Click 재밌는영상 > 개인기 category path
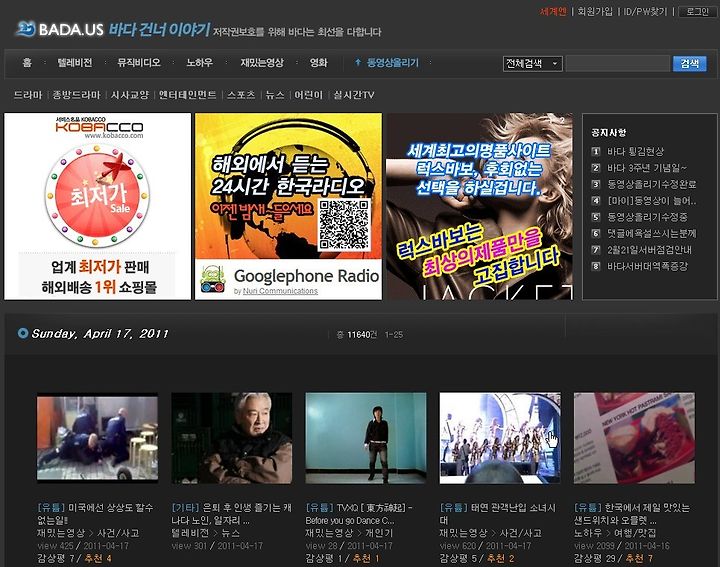The width and height of the screenshot is (720, 567). (349, 533)
